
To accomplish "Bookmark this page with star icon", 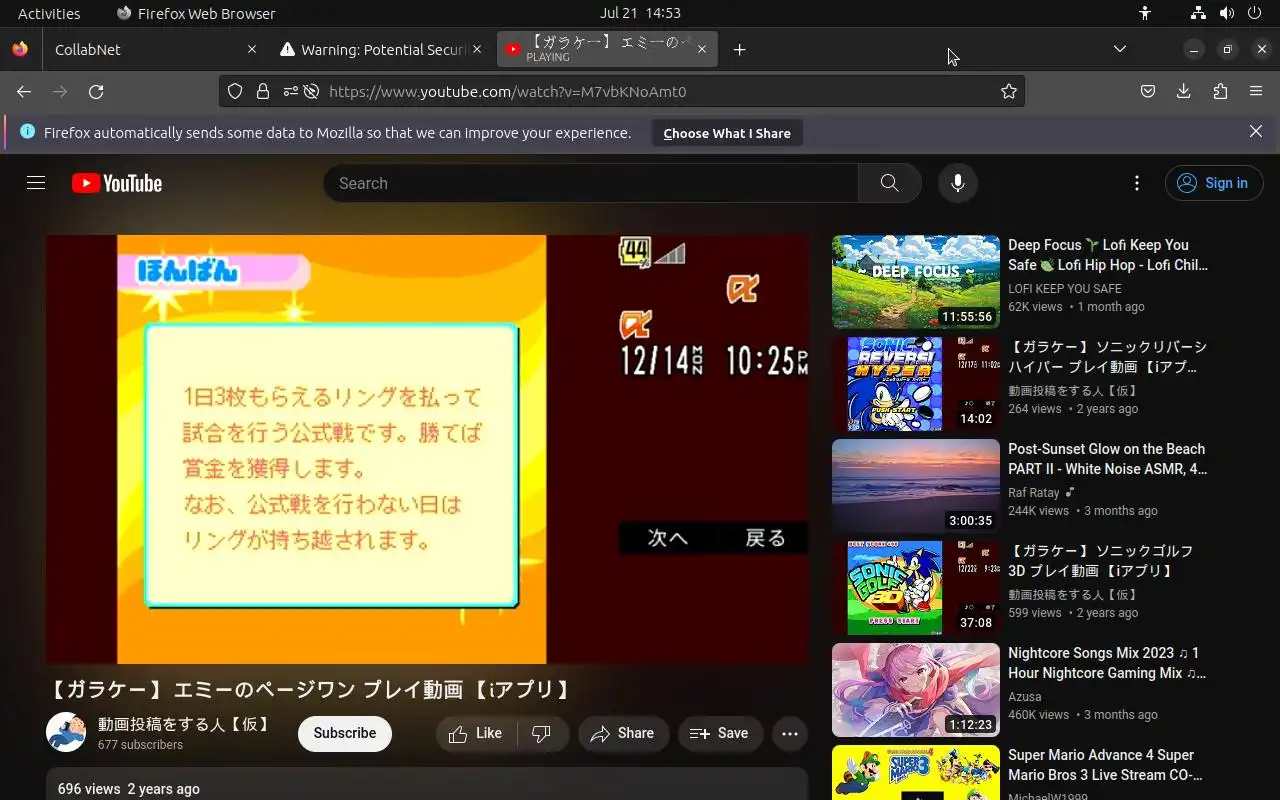I will pyautogui.click(x=1008, y=91).
